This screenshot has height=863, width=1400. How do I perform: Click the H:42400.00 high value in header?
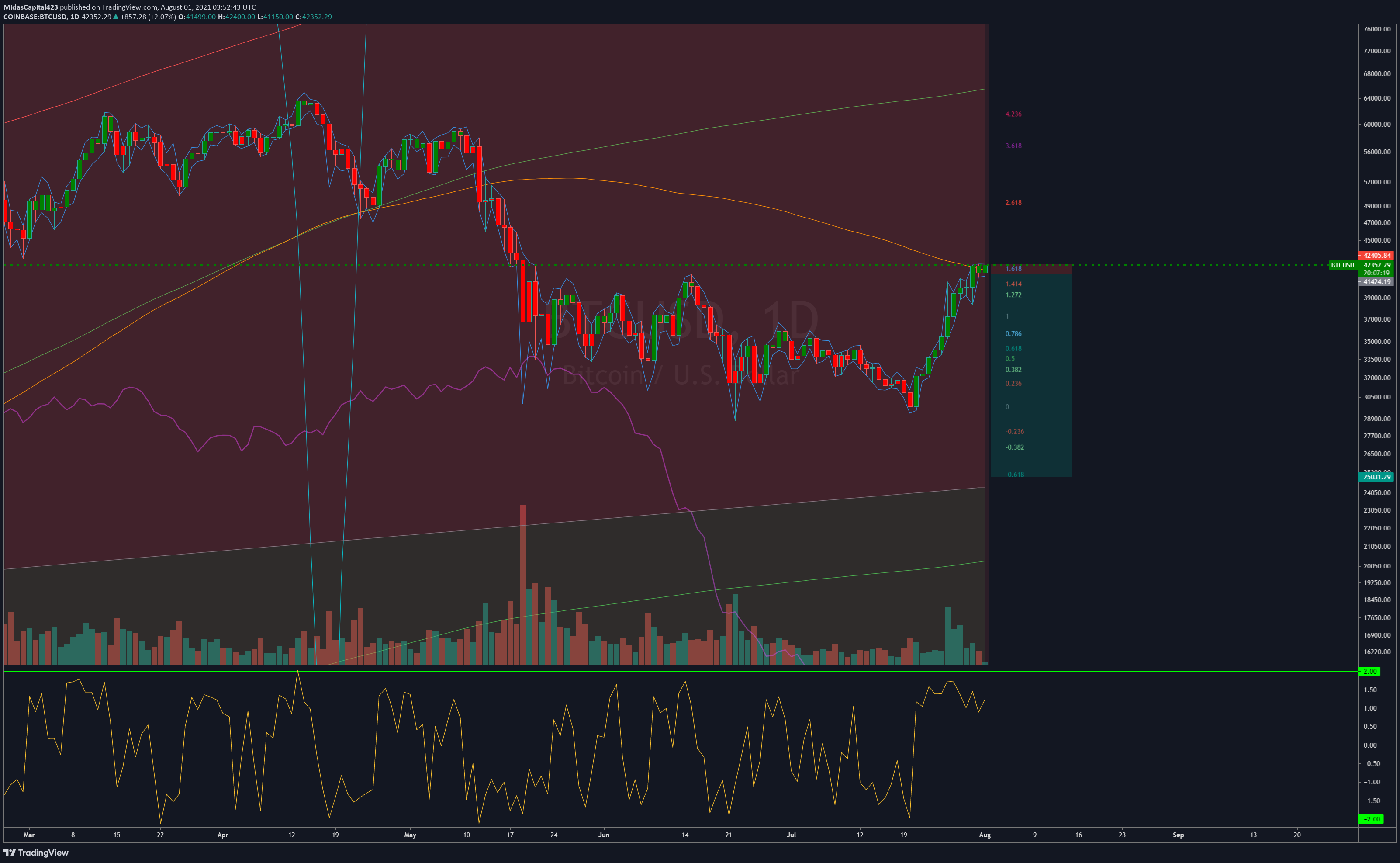click(x=237, y=17)
